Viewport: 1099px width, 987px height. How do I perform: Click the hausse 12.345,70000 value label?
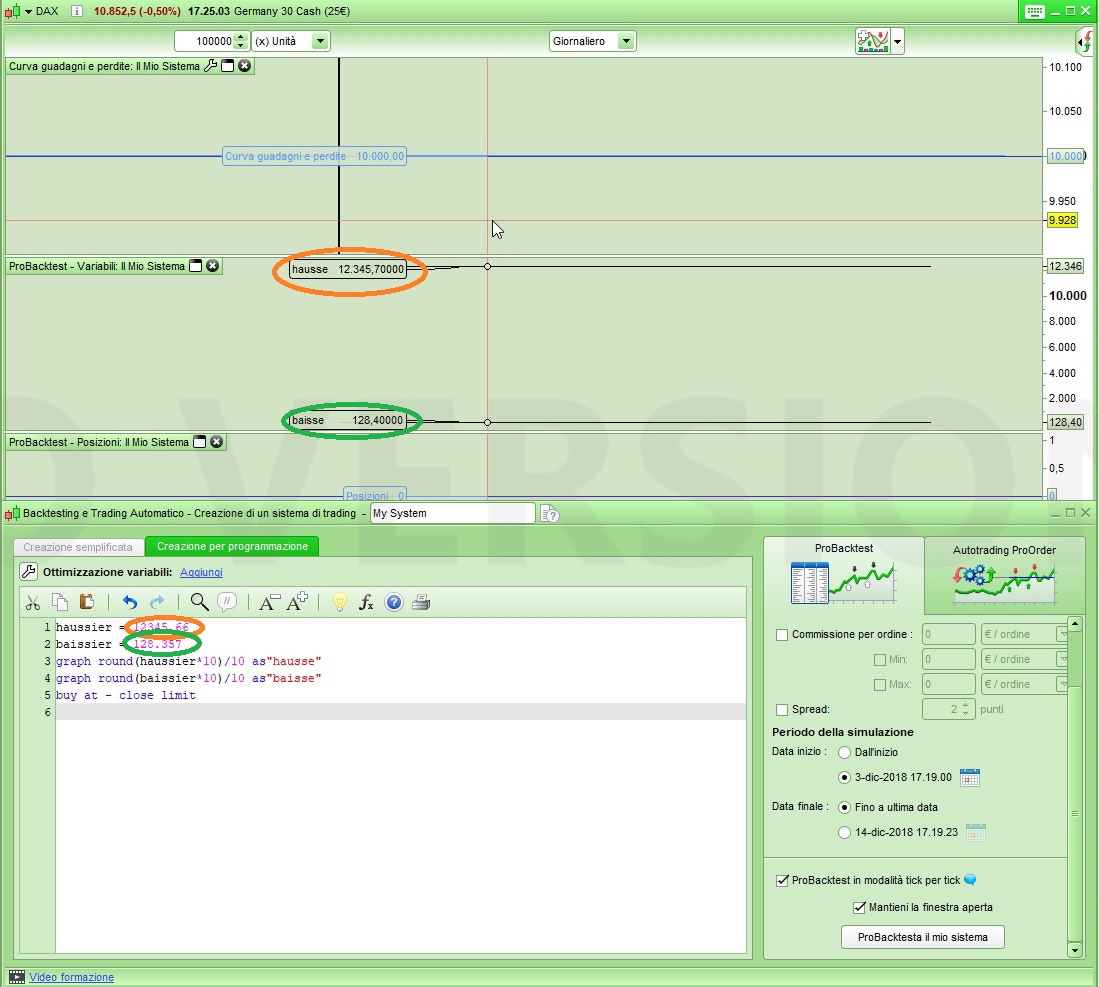coord(348,269)
